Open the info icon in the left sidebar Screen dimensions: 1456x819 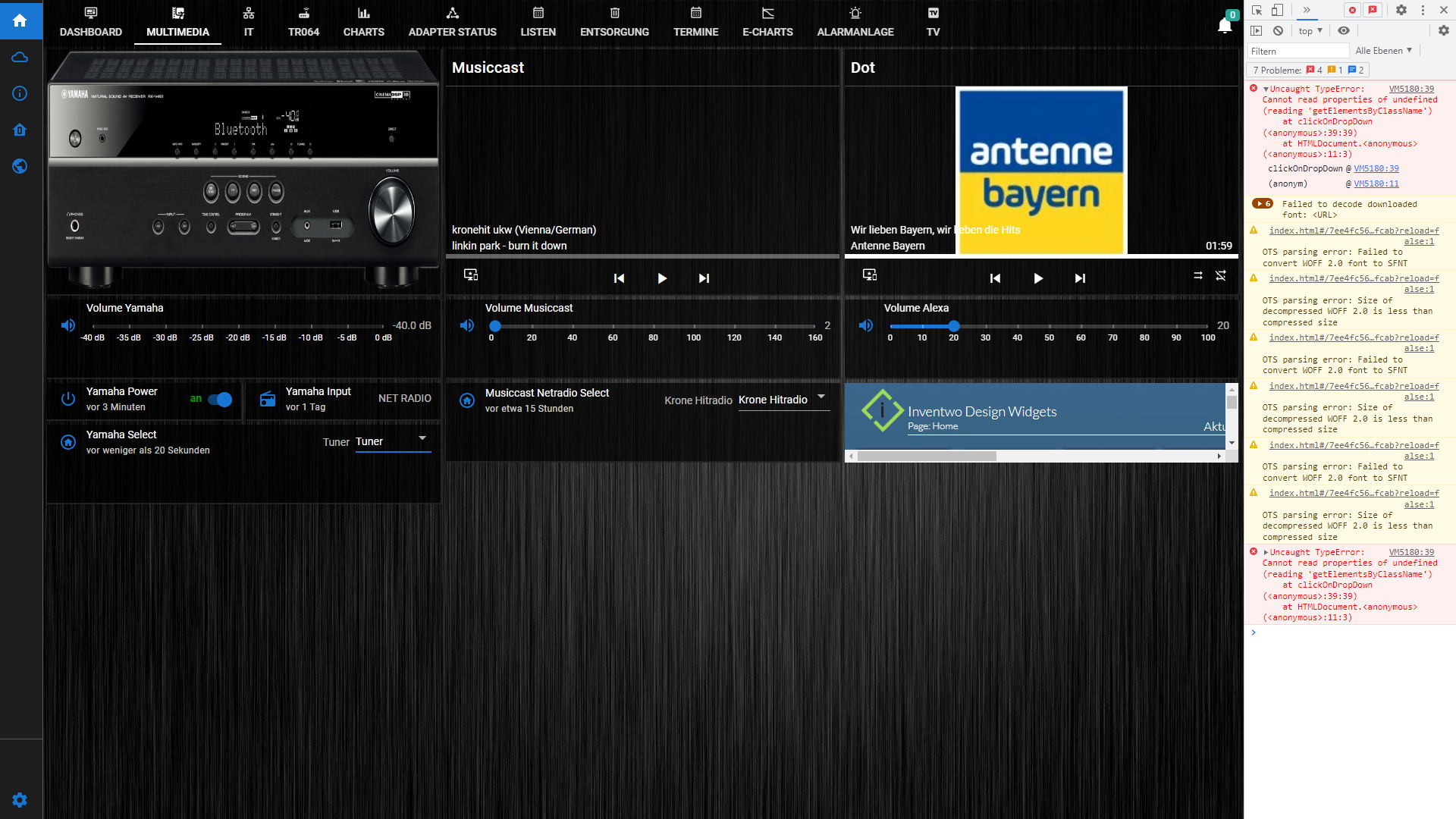coord(20,93)
